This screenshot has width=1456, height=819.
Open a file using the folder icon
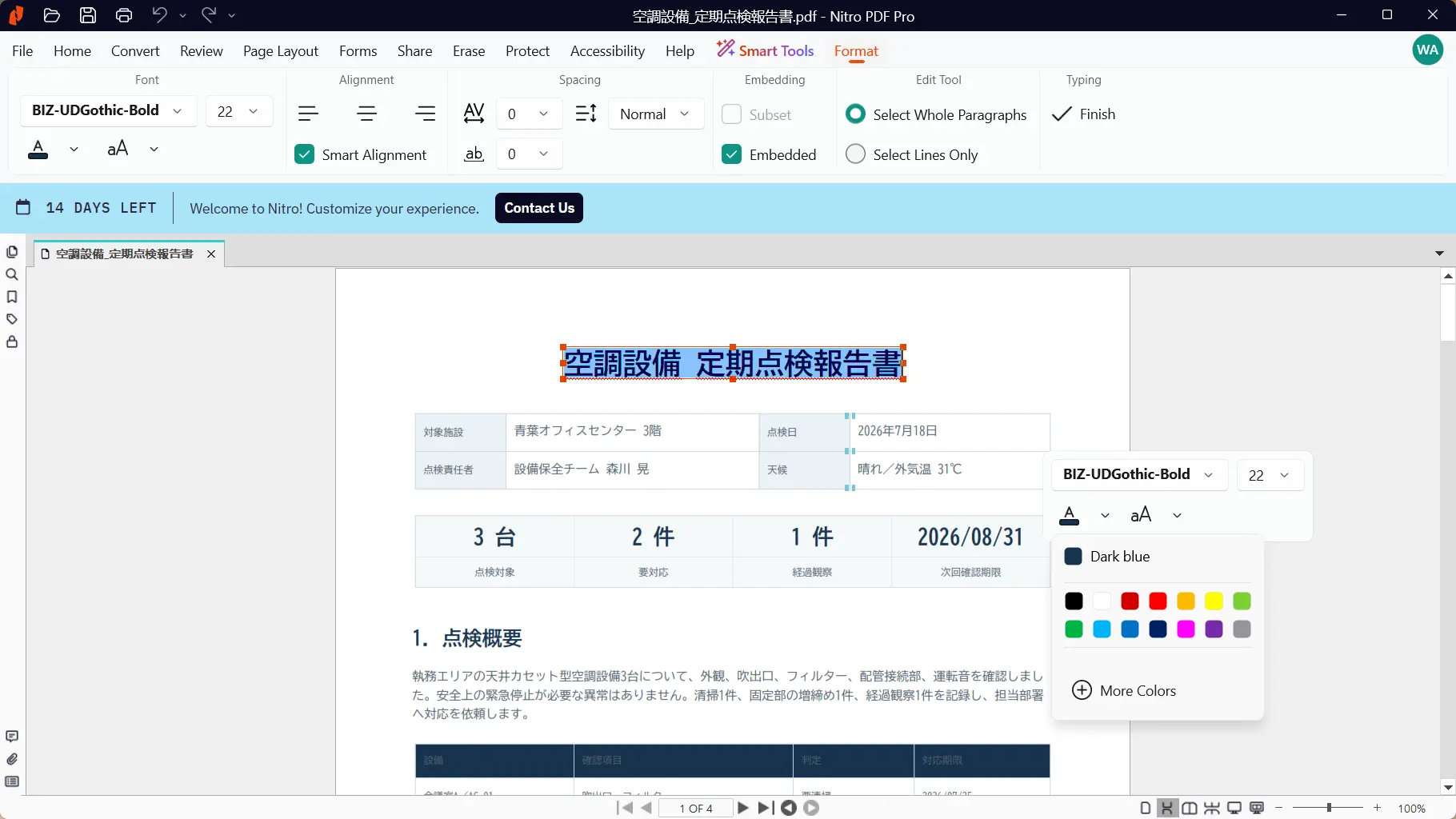click(x=52, y=15)
